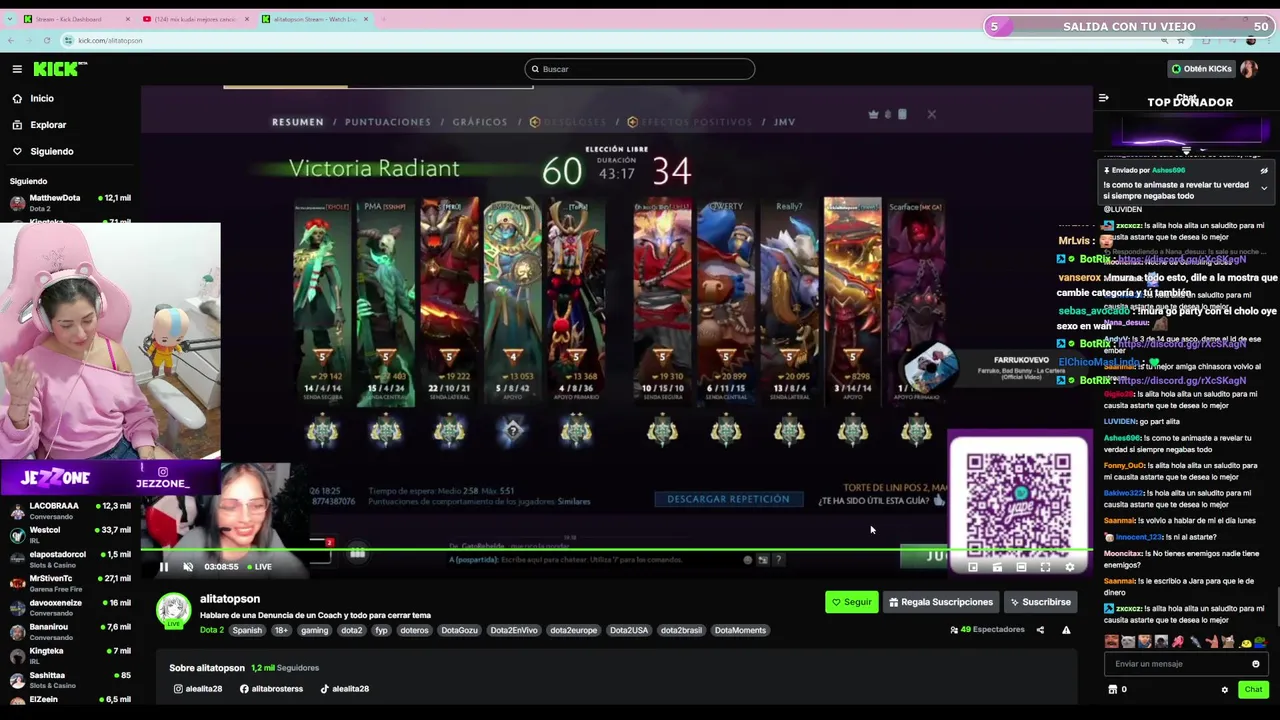Open user profile avatar menu
This screenshot has height=720, width=1280.
(1248, 69)
